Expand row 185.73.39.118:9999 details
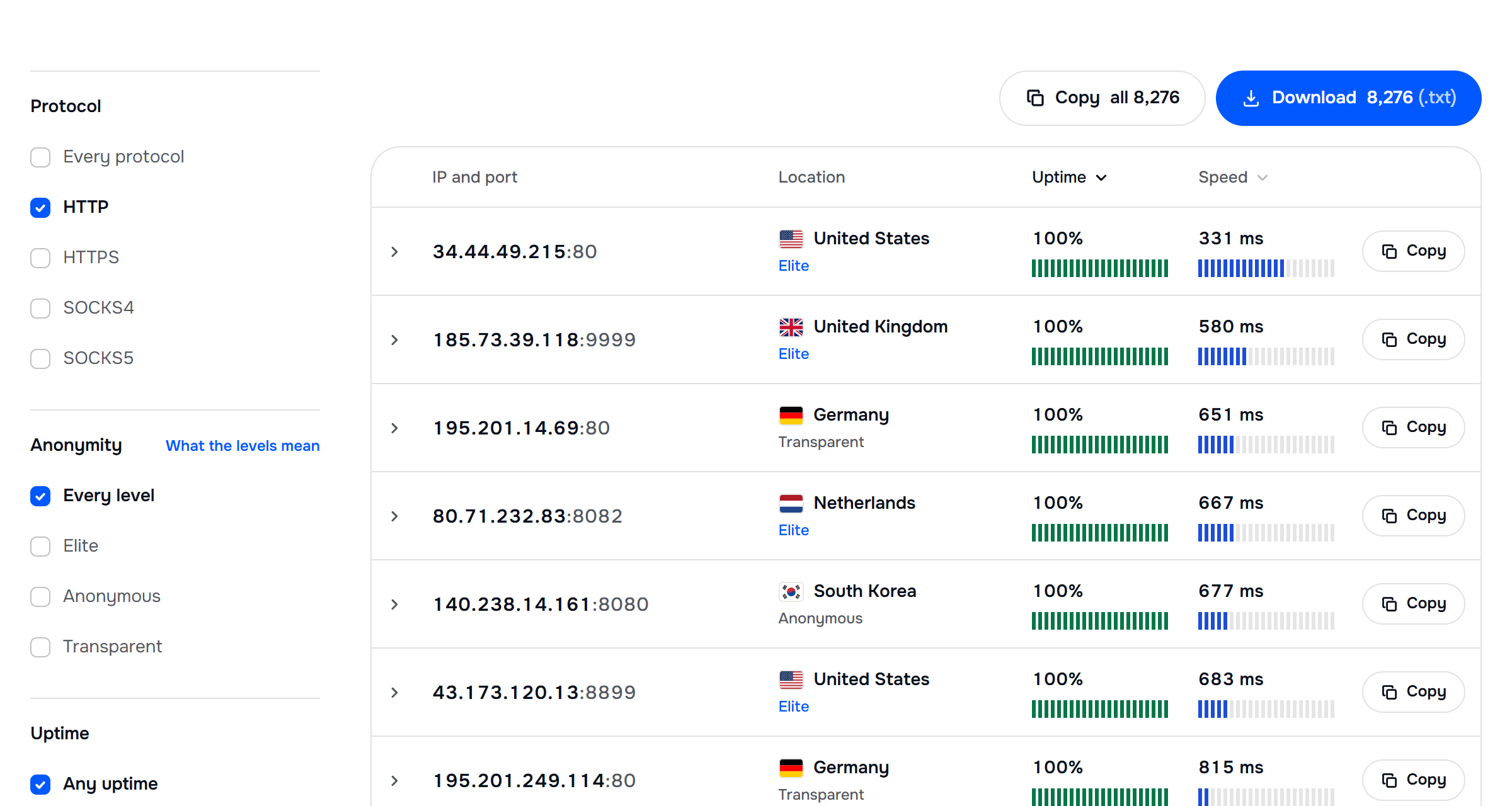Image resolution: width=1512 pixels, height=806 pixels. 394,340
